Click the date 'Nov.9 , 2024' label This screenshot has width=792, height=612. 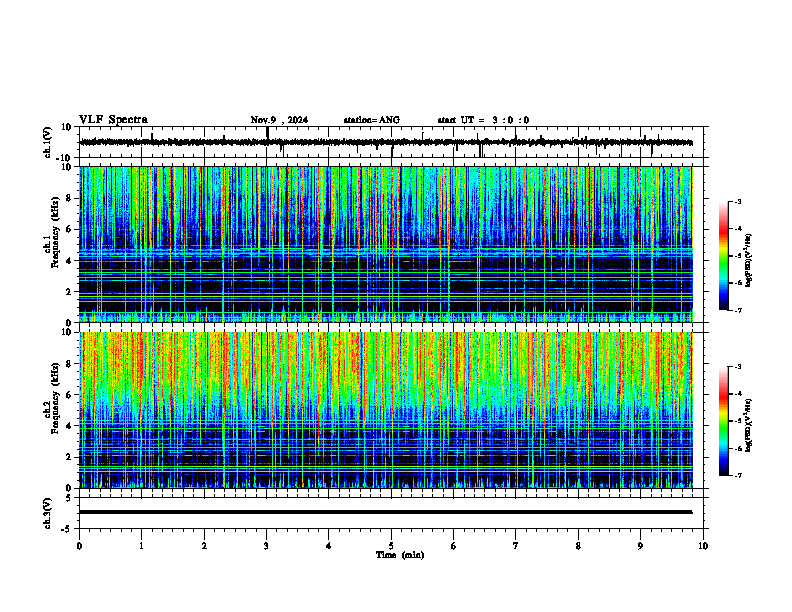tap(279, 120)
